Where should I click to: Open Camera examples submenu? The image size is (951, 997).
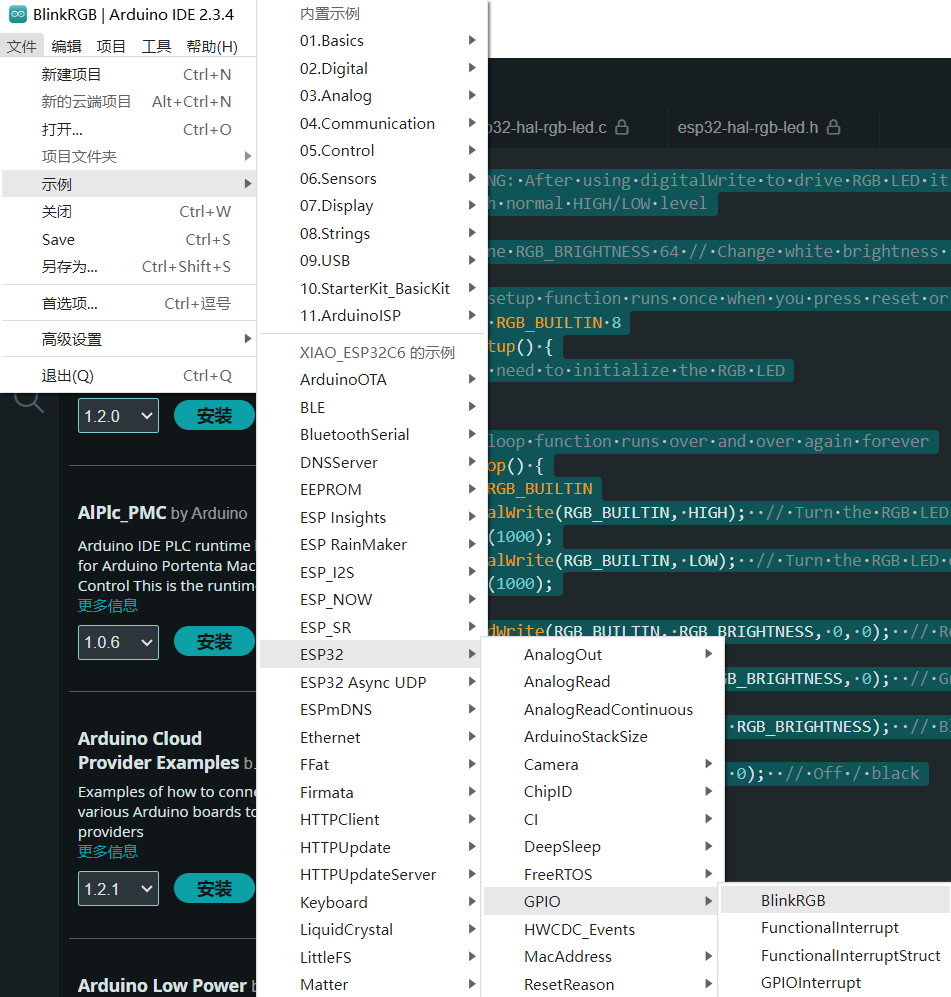coord(602,764)
